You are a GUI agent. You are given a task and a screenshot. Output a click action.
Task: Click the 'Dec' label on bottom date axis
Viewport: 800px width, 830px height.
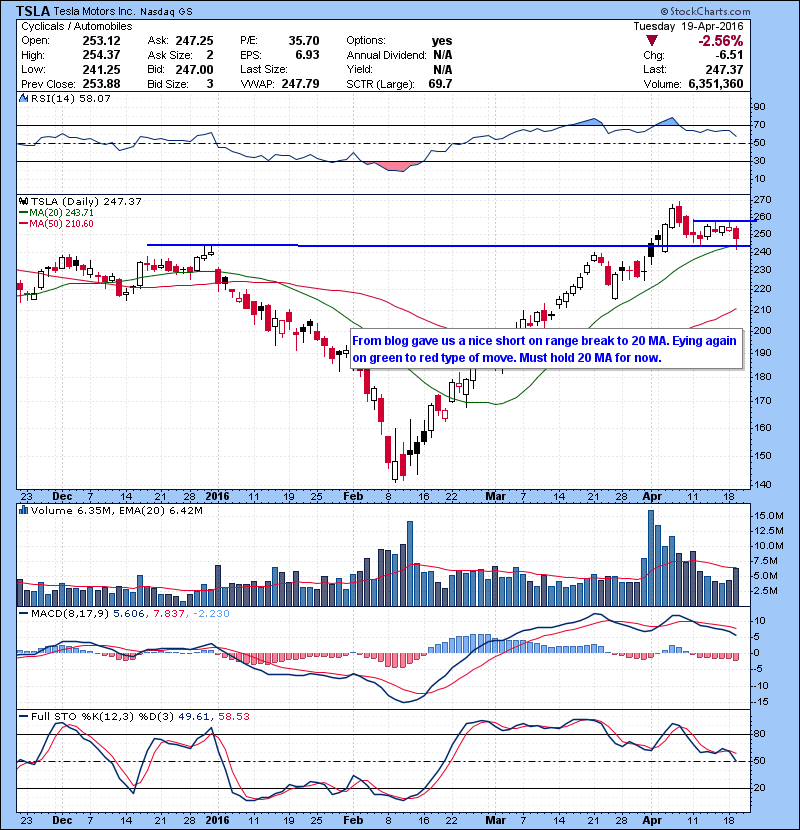coord(62,820)
